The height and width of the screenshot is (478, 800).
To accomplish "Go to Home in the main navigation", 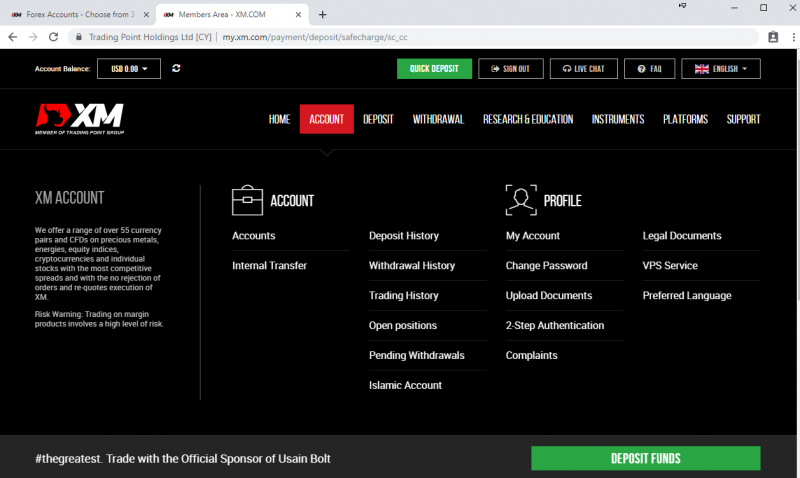I will 280,119.
